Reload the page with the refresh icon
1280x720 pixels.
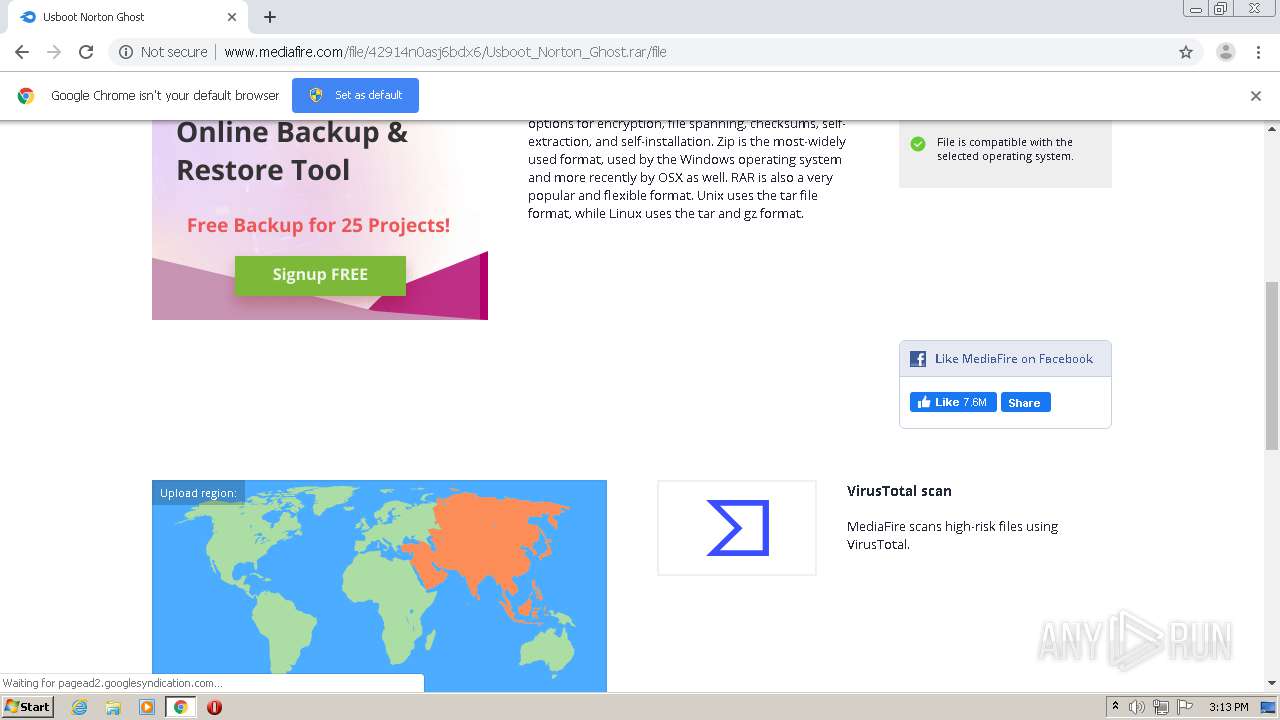[86, 52]
